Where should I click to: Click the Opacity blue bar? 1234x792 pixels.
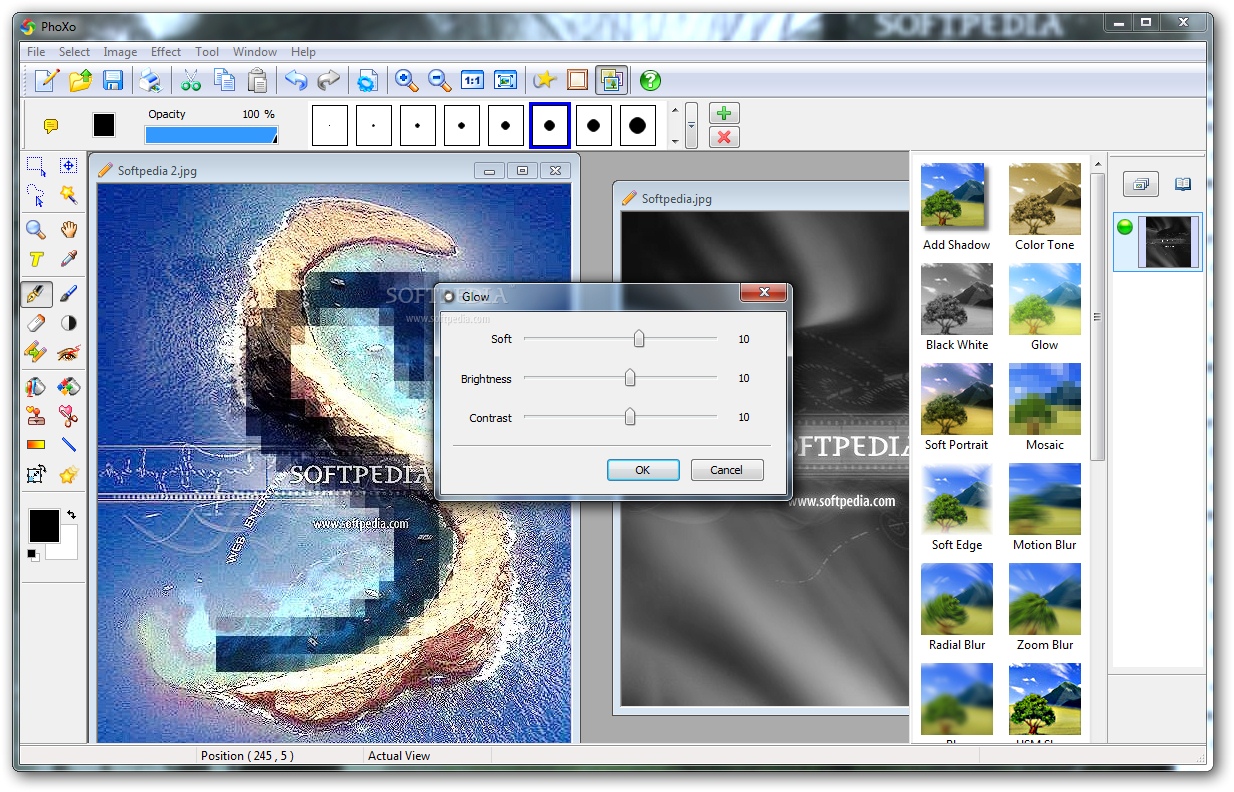[x=211, y=135]
